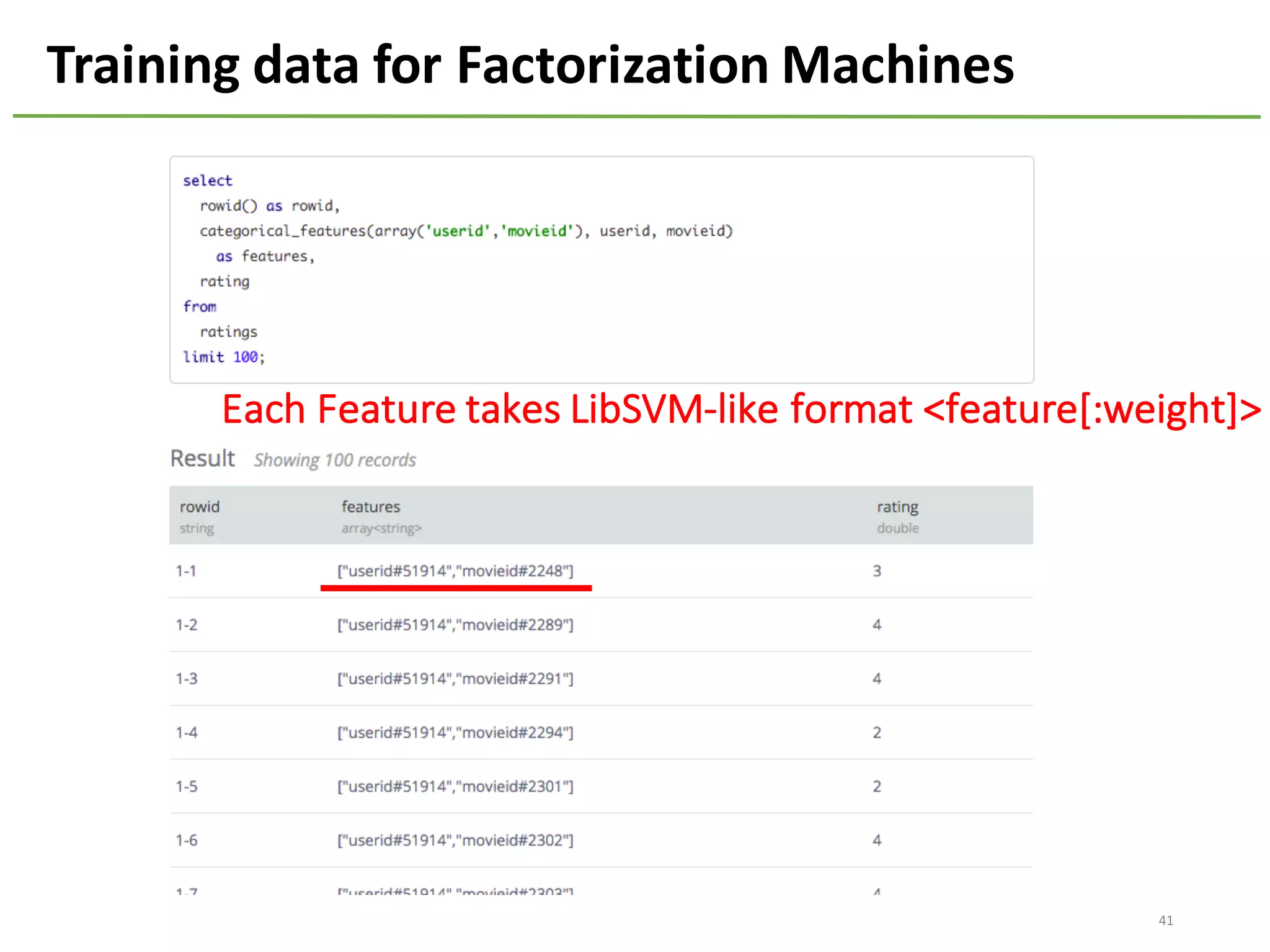
Task: Click the slide title 'Training data for Factorization Machines'
Action: (x=530, y=66)
